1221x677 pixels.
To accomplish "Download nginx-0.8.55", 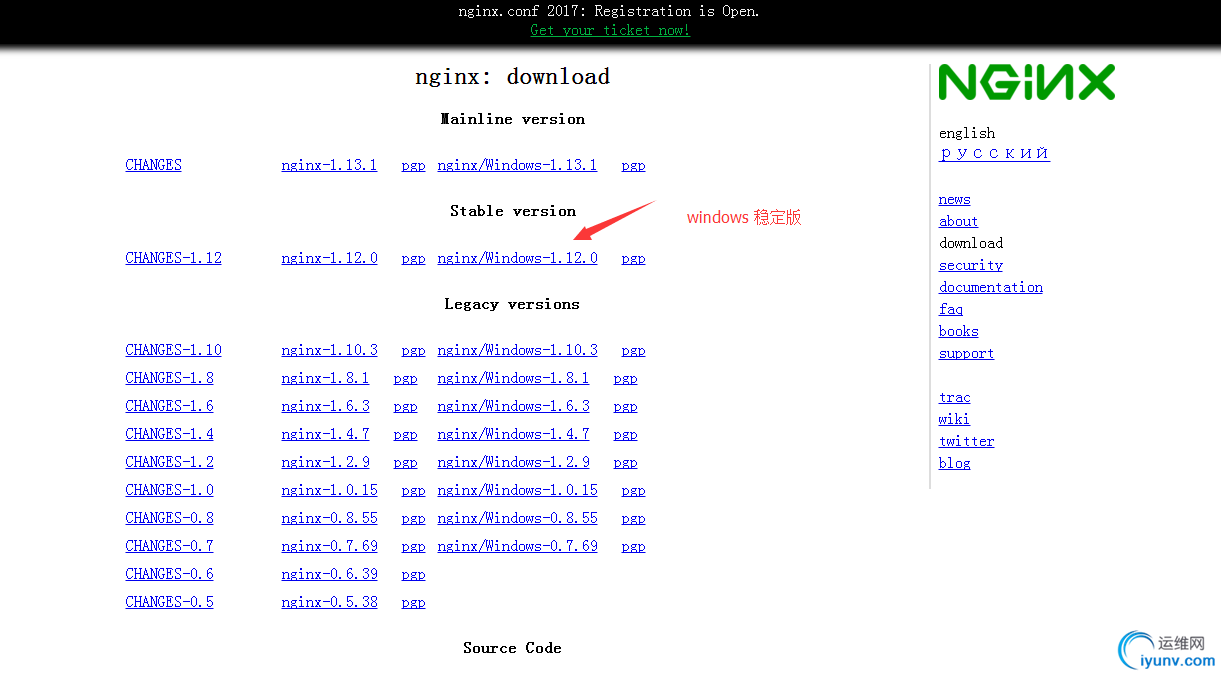I will coord(329,518).
